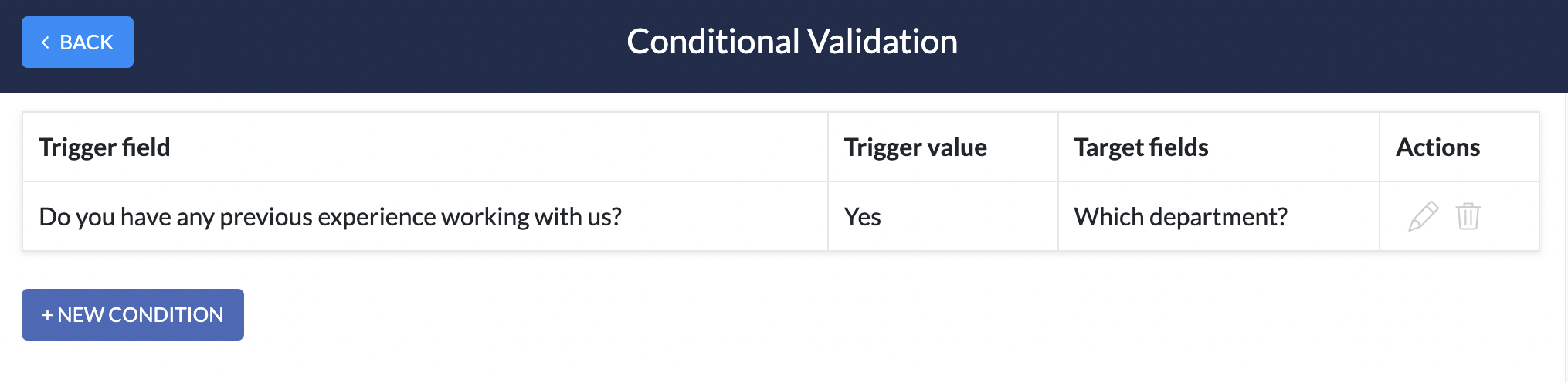Click the CONDITION text on the blue button
Viewport: 1568px width, 383px height.
click(x=166, y=315)
